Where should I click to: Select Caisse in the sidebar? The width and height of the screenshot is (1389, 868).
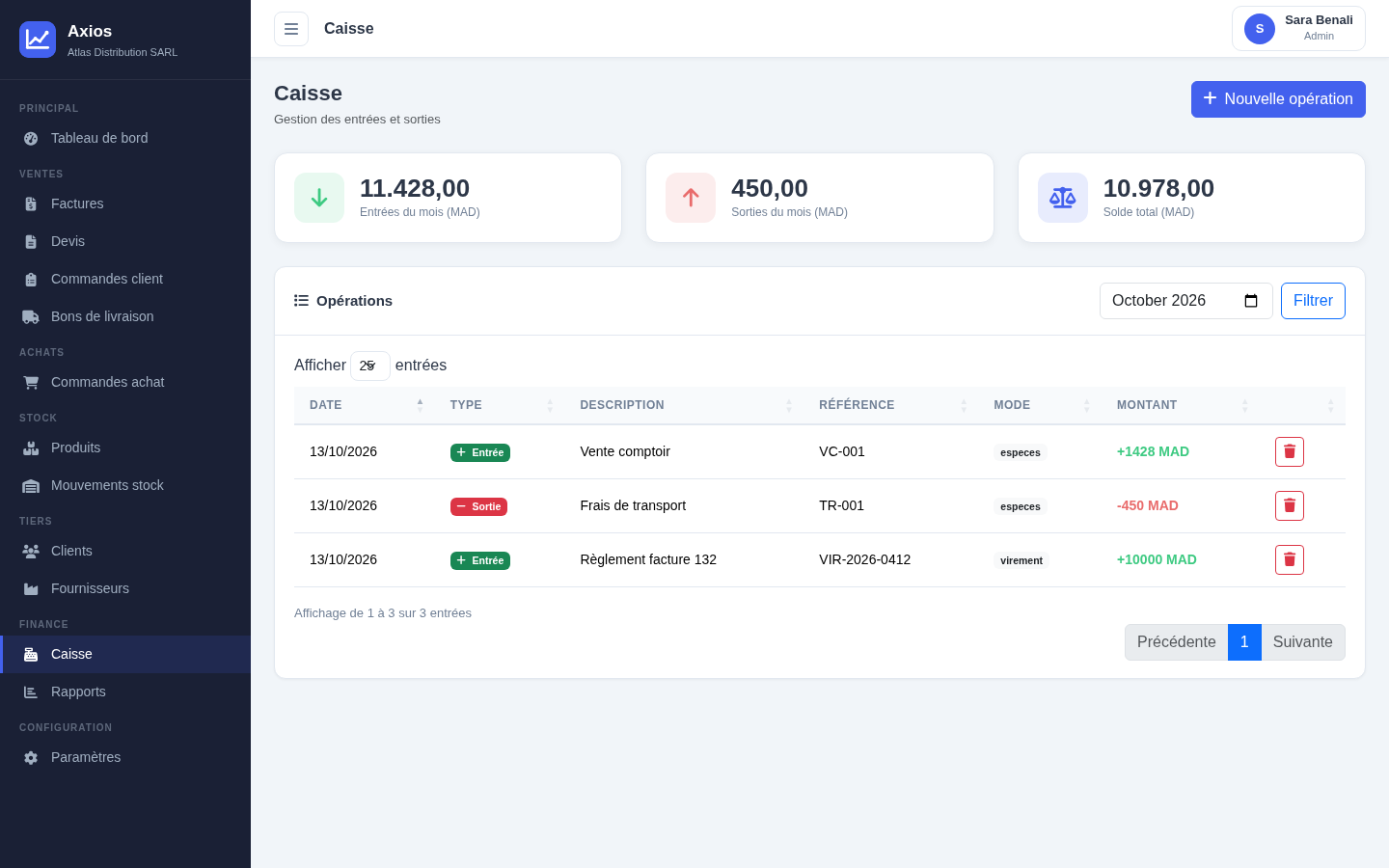(125, 654)
